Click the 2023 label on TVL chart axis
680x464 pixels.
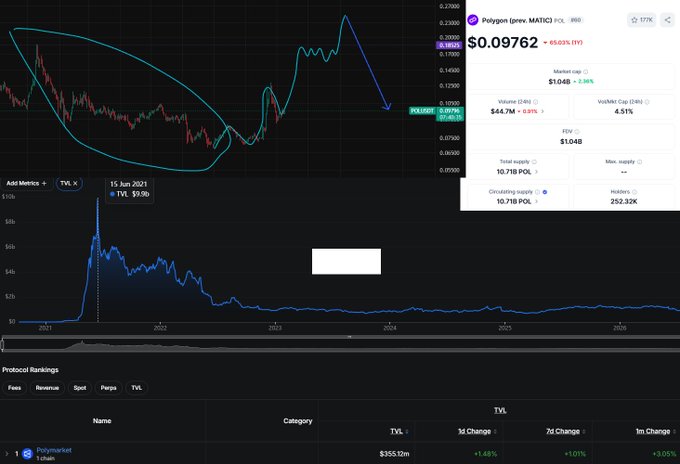point(275,328)
